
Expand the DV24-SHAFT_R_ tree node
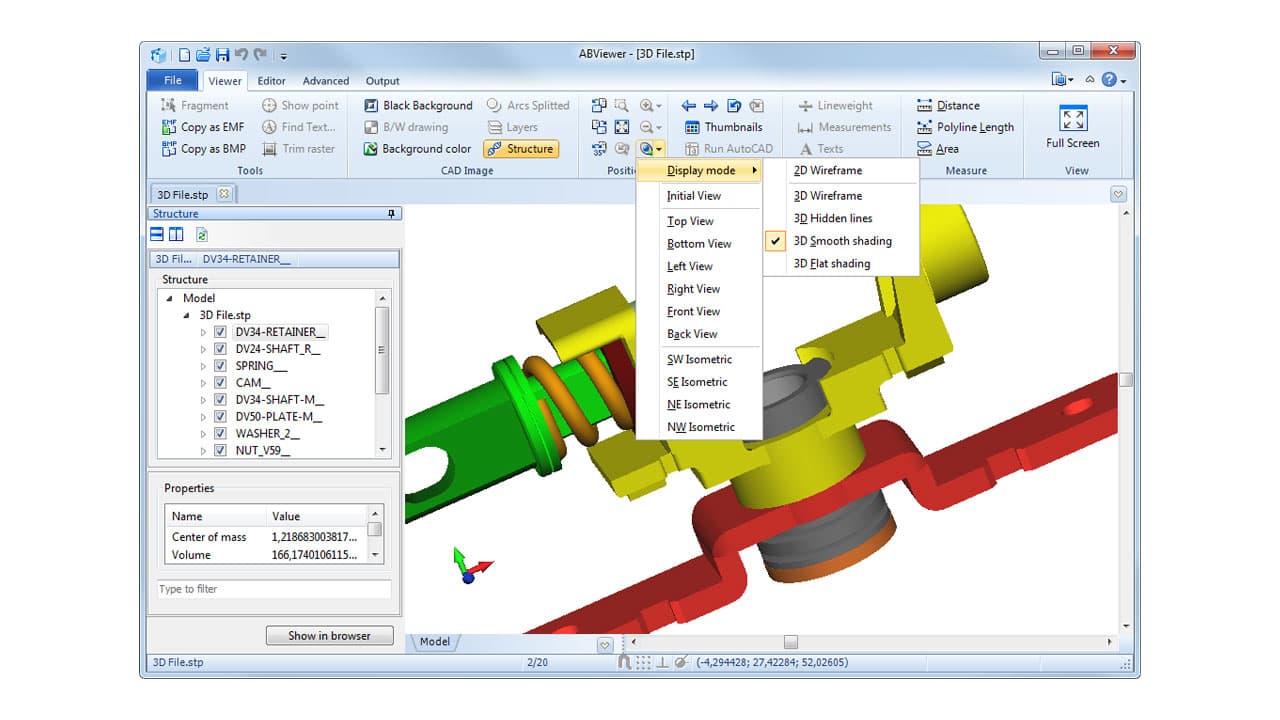point(205,349)
